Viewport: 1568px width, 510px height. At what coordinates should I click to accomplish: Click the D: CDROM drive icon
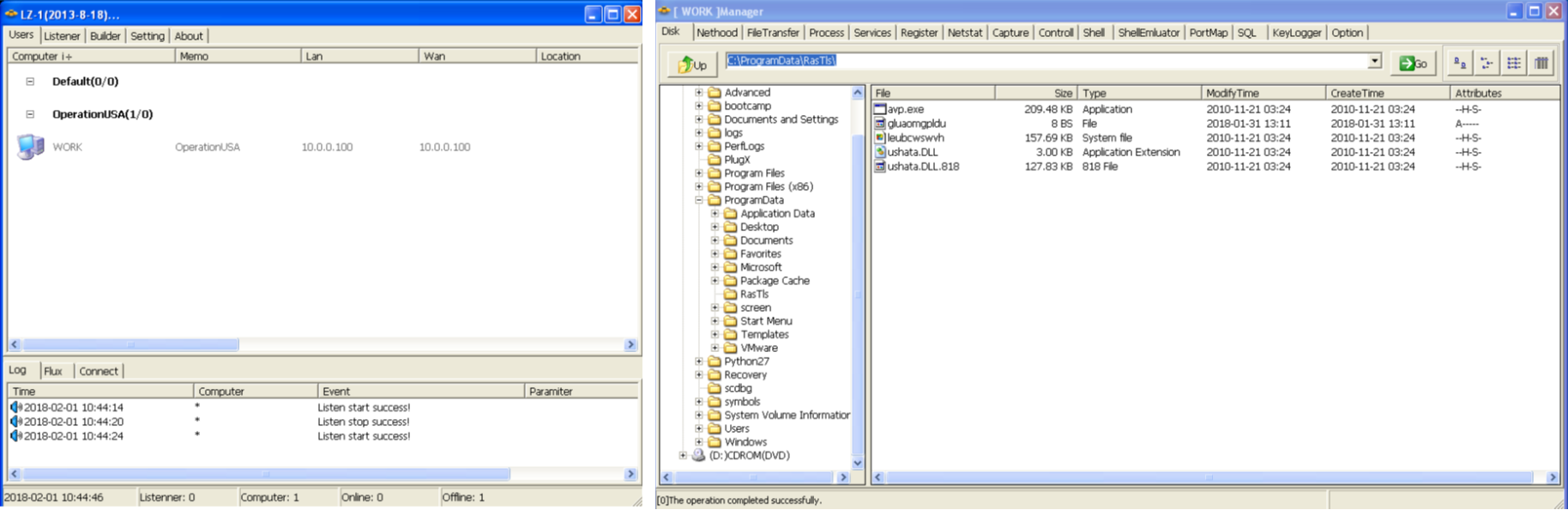pyautogui.click(x=698, y=456)
